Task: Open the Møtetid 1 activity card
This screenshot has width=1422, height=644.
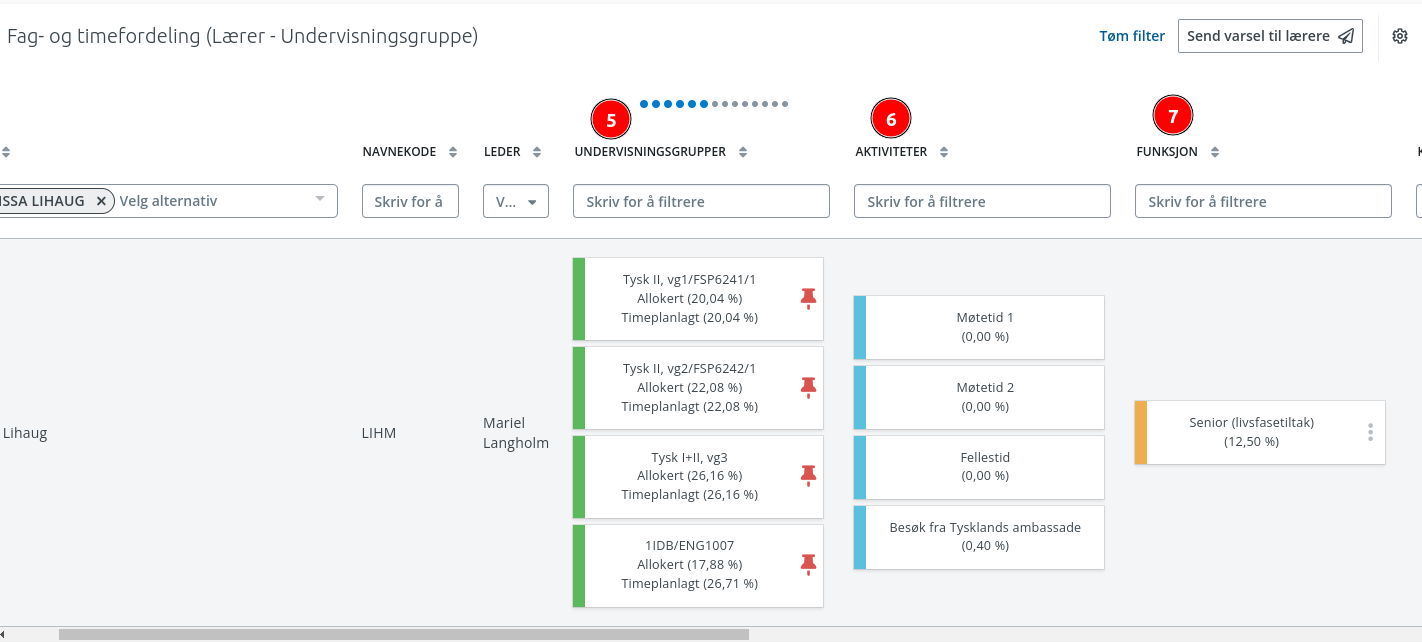Action: (979, 327)
